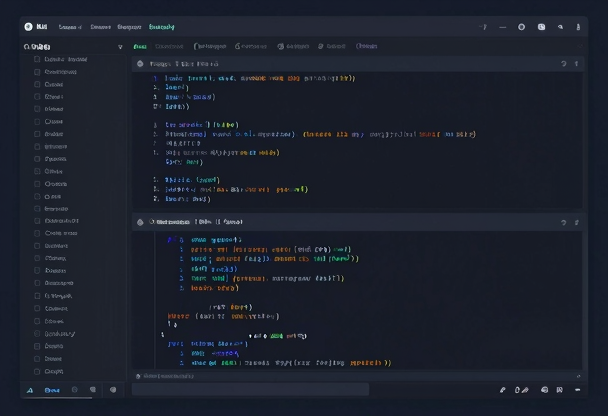The image size is (608, 416).
Task: Click the resize handle at the second panel's bottom-right corner
Action: coord(578,375)
